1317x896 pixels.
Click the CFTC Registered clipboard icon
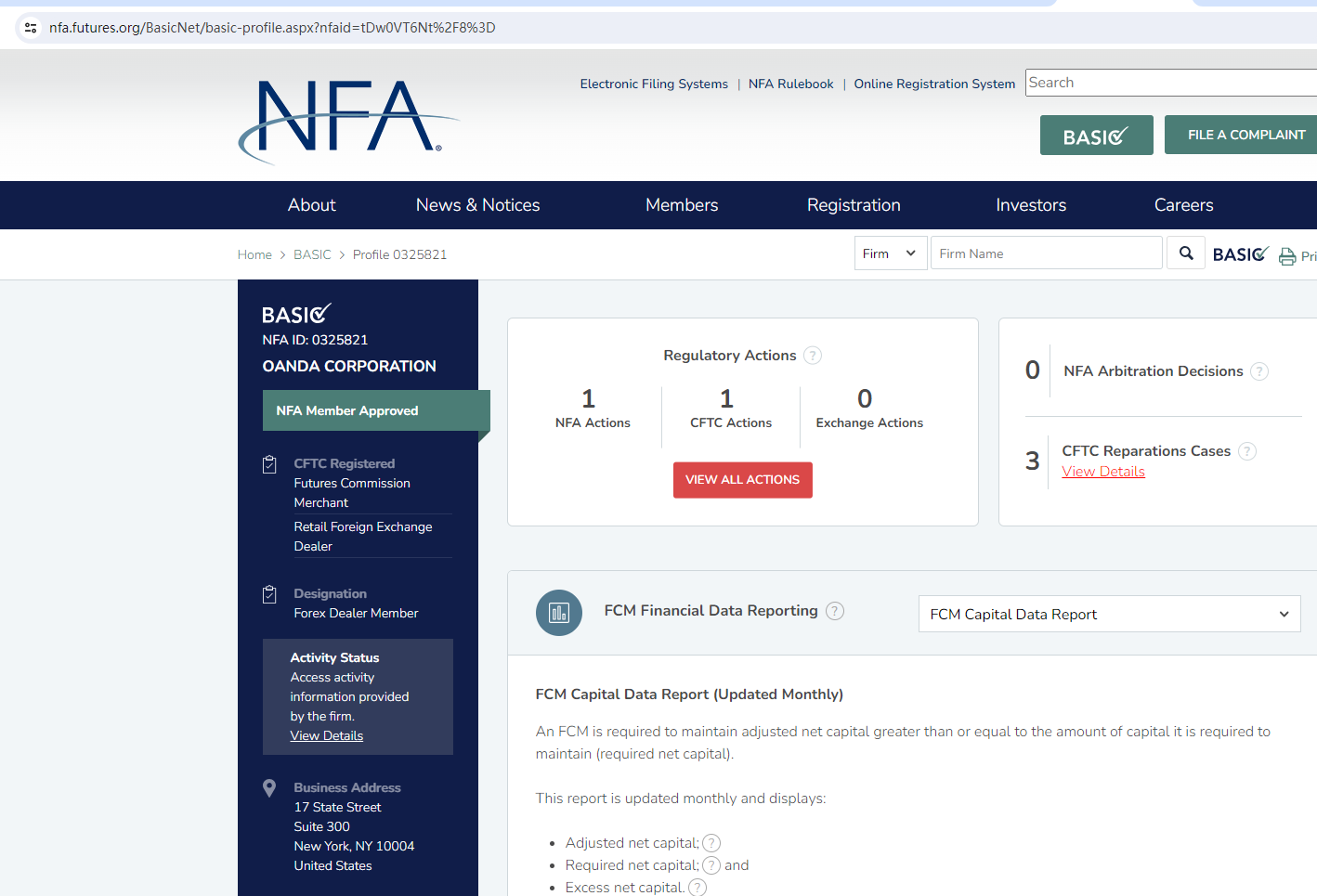(x=269, y=464)
